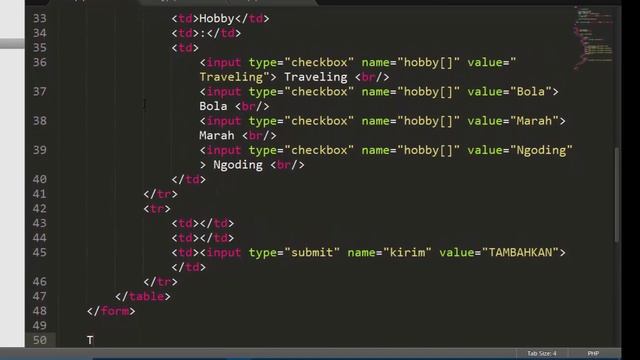640x360 pixels.
Task: Click line number 50 in gutter
Action: [x=40, y=340]
